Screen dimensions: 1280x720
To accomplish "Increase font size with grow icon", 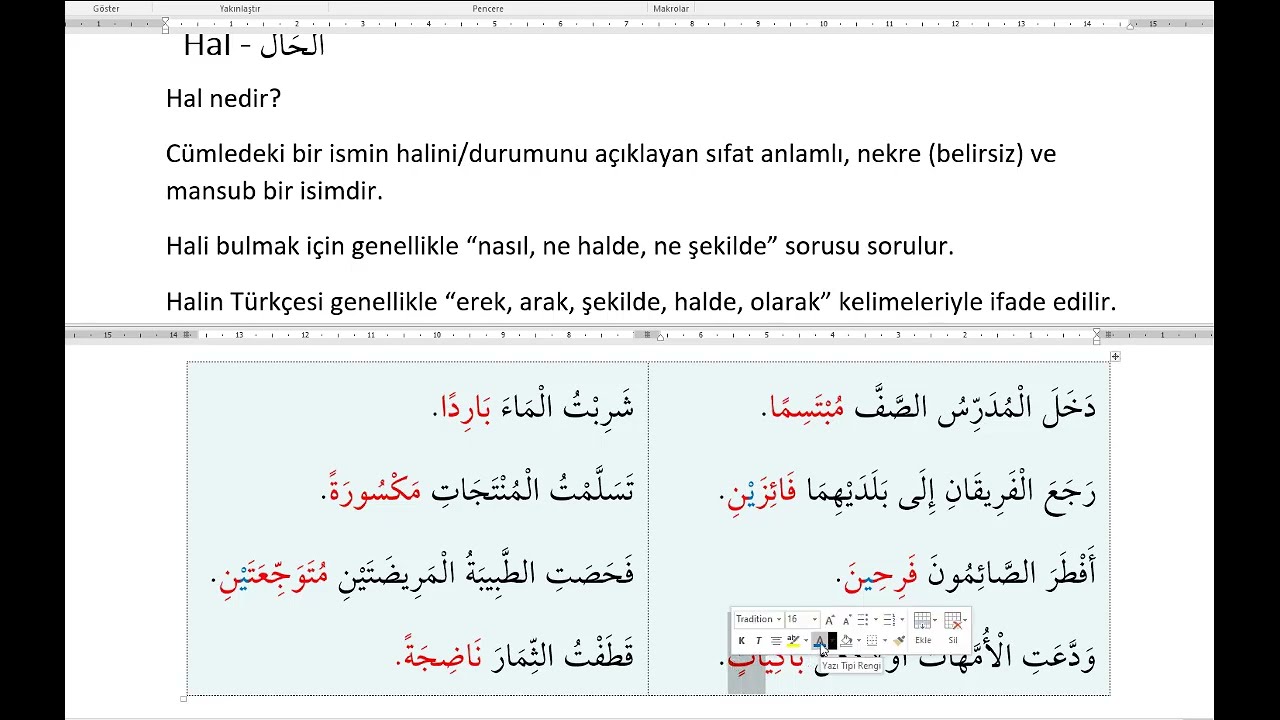I will pyautogui.click(x=830, y=620).
